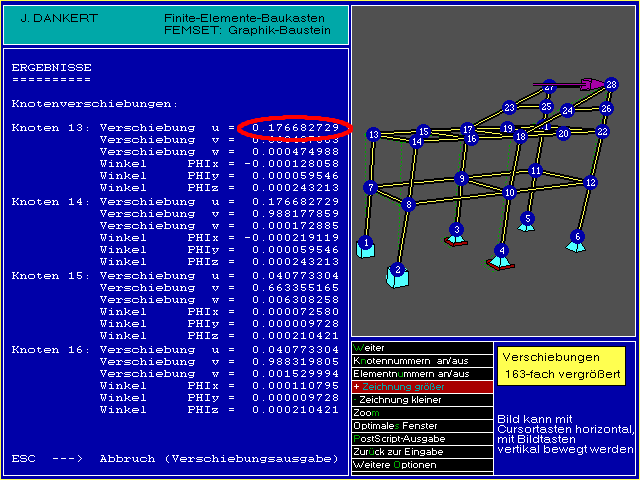Choose Zoom from the menu
The image size is (640, 480).
[x=421, y=412]
